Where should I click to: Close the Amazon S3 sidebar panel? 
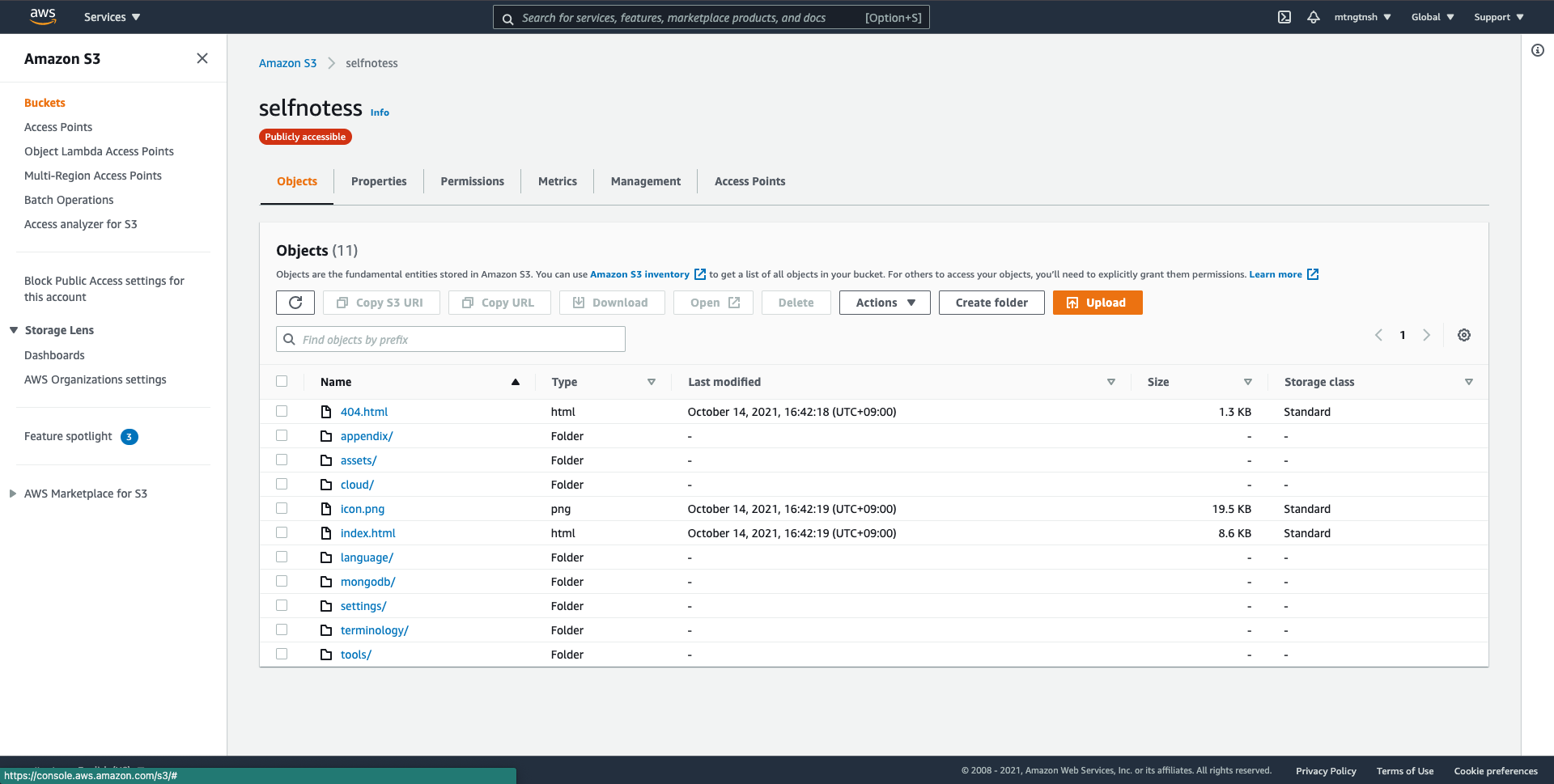tap(202, 58)
